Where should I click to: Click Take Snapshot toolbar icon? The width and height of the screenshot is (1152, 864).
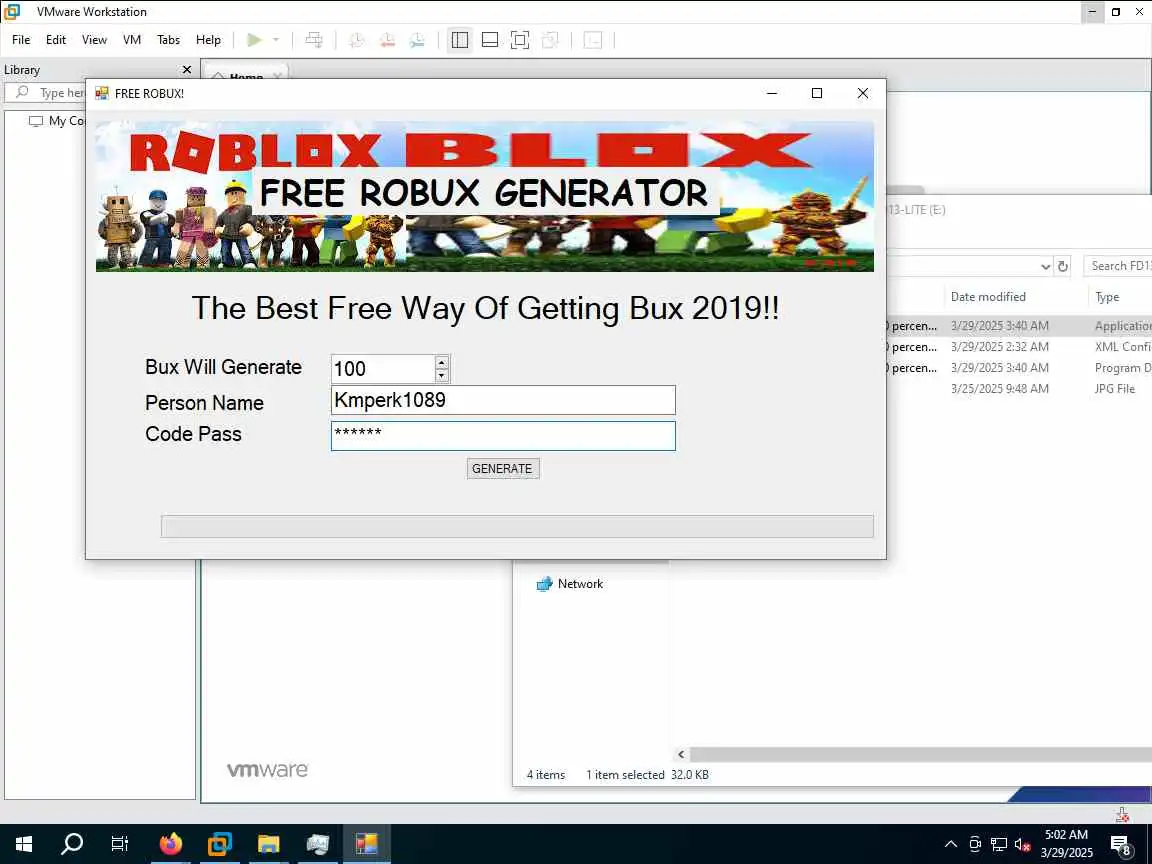[x=356, y=40]
